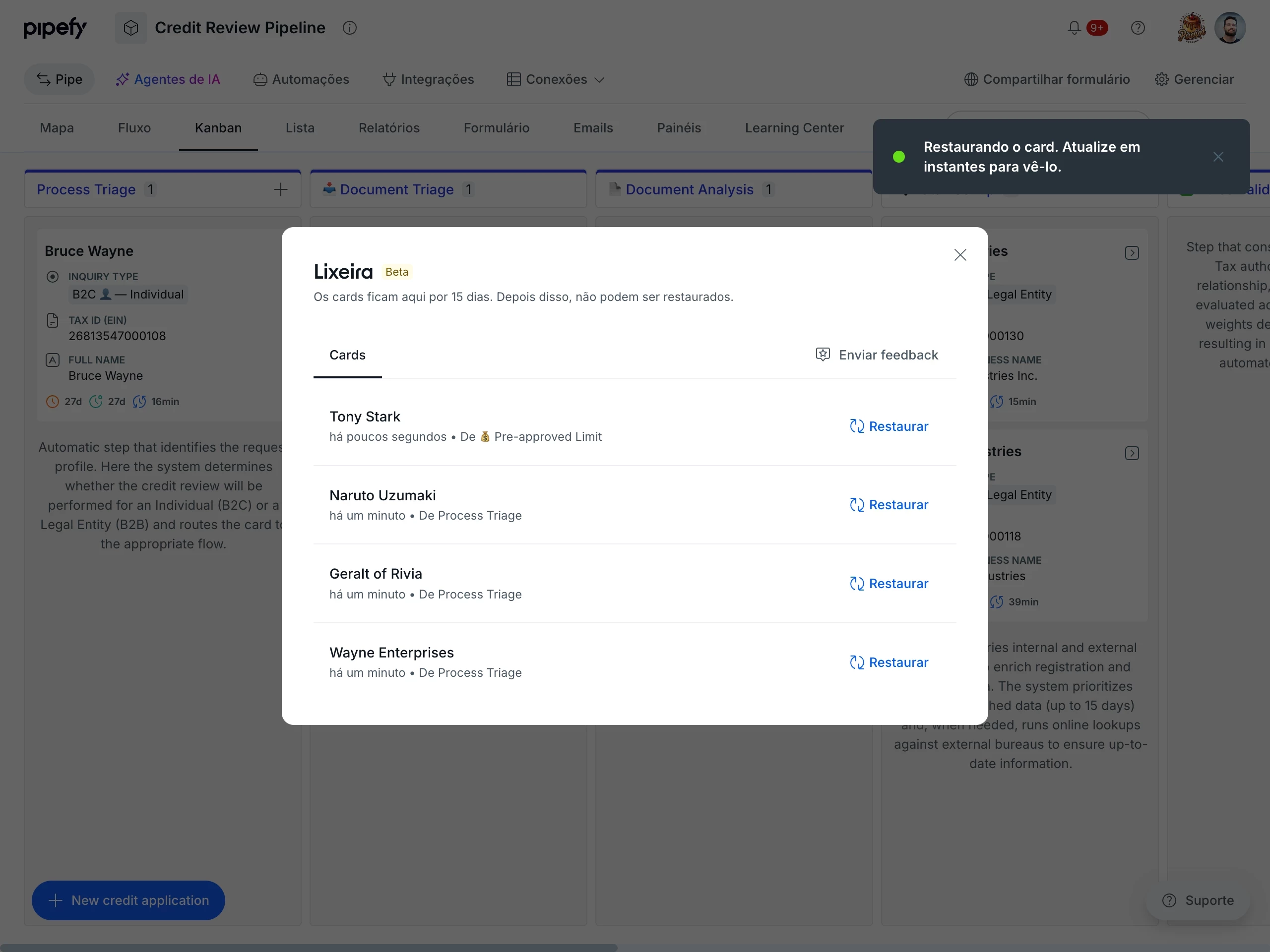Restore the Wayne Enterprises card
Viewport: 1270px width, 952px height.
(889, 662)
